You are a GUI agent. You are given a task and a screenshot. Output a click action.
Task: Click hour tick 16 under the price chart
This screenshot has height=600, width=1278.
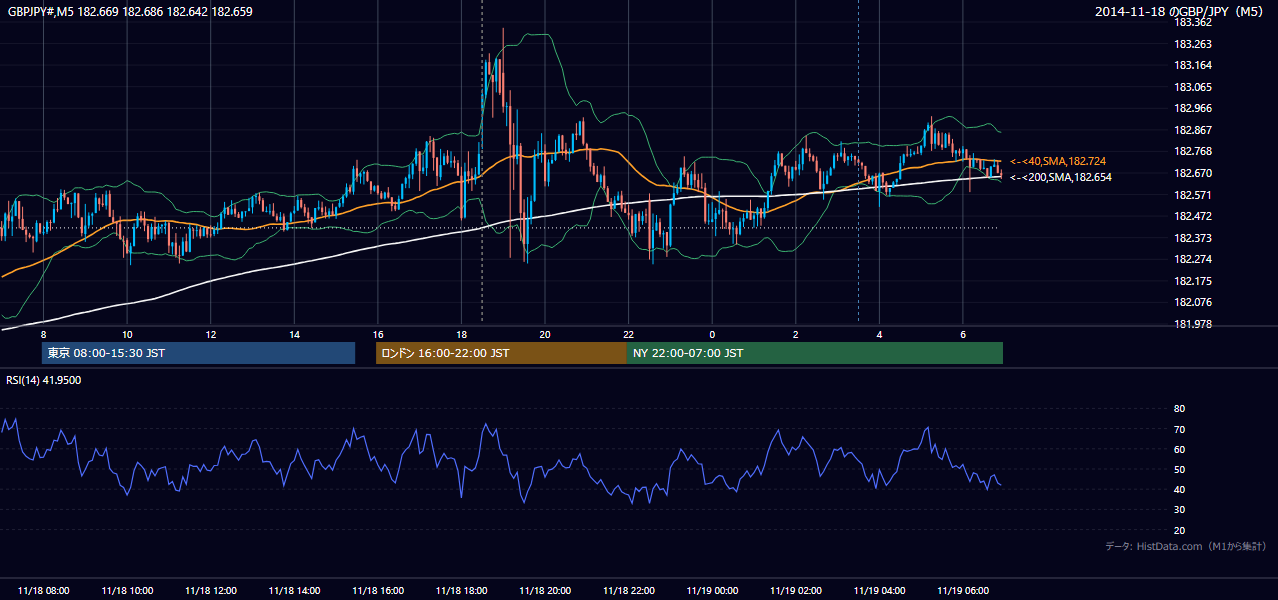(378, 334)
